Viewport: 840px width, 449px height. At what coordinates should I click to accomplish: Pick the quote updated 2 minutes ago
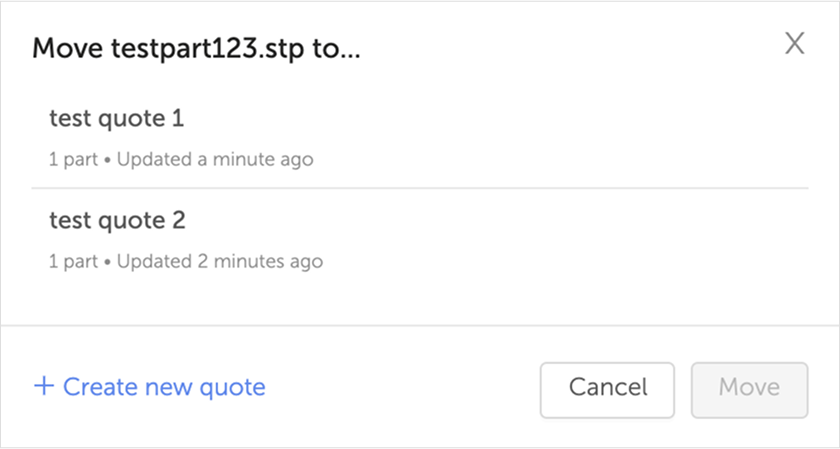point(419,239)
